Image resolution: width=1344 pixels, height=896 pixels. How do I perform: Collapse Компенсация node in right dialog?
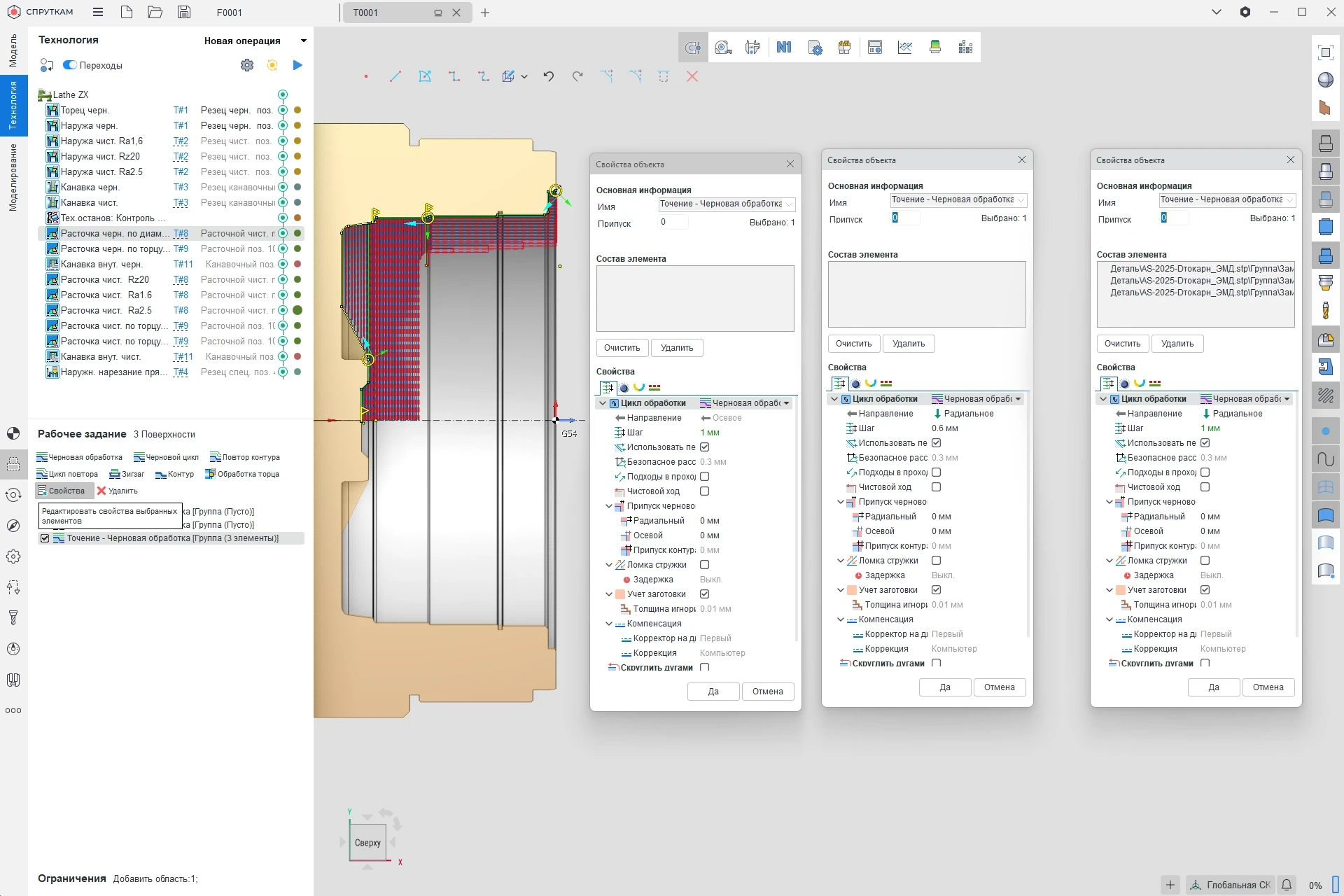tap(1109, 619)
